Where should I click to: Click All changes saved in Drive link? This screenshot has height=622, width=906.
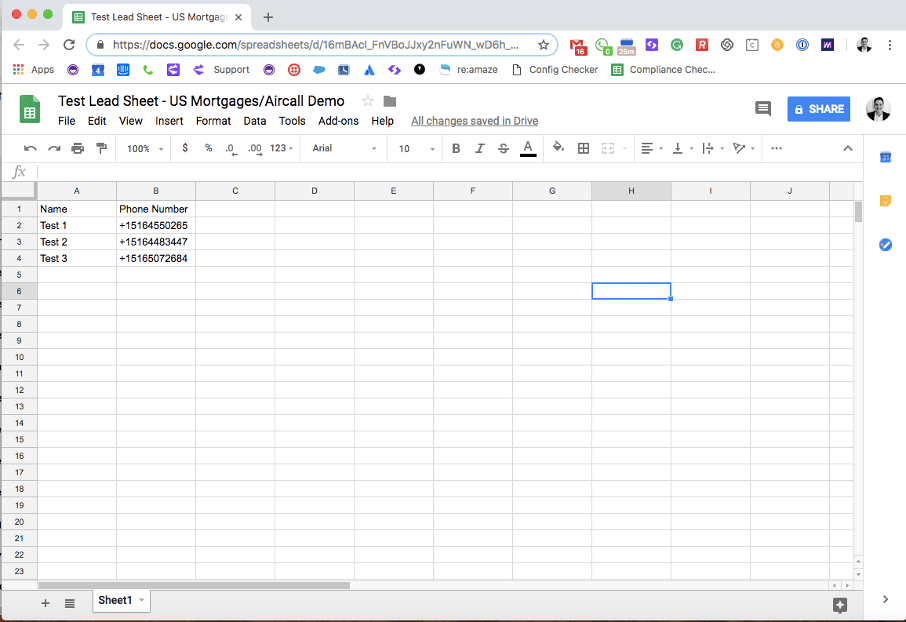coord(474,121)
